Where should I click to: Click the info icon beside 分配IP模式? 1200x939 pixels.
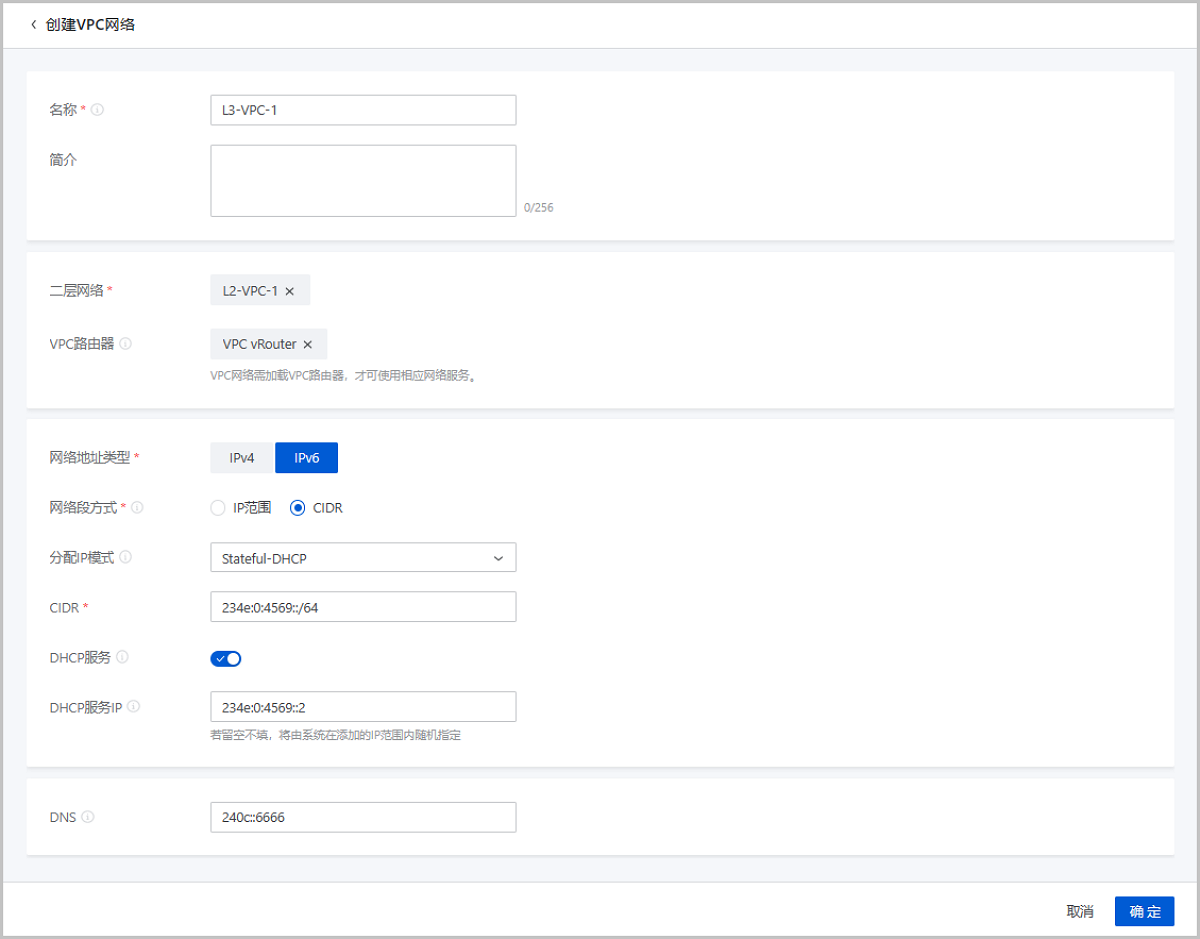pyautogui.click(x=124, y=557)
